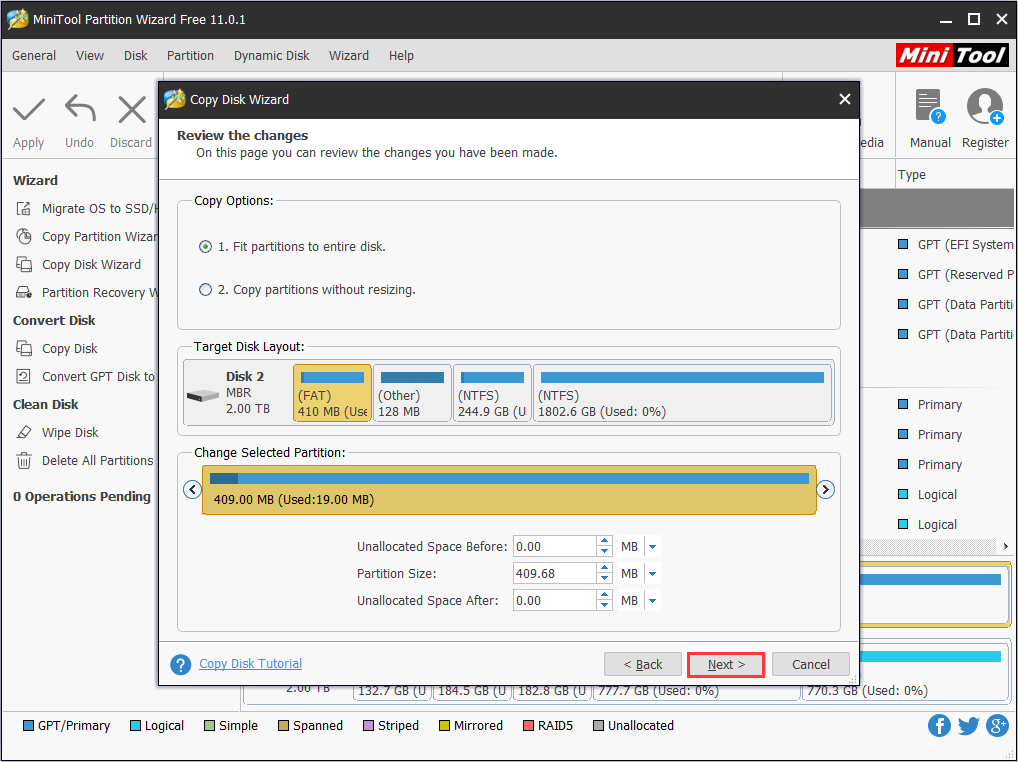Click the yellow partition resize slider bar
Viewport: 1018px width, 762px height.
508,489
